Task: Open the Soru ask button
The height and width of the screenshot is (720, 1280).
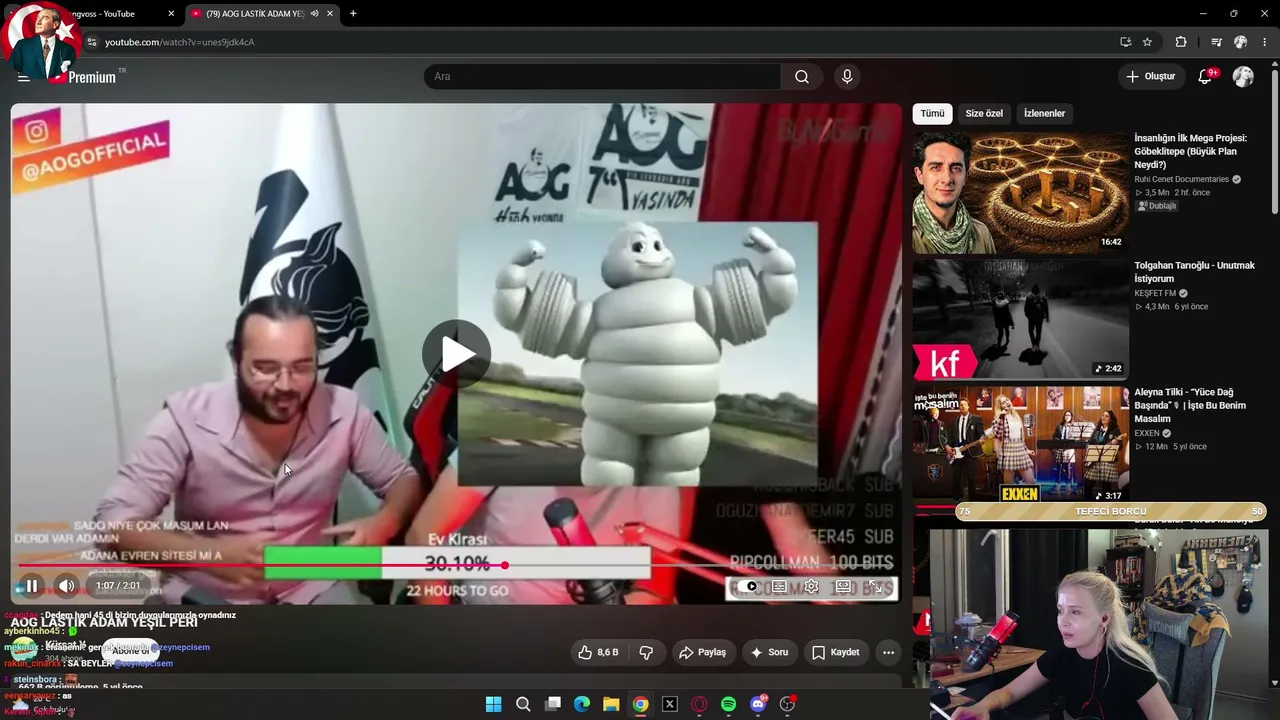Action: [769, 652]
